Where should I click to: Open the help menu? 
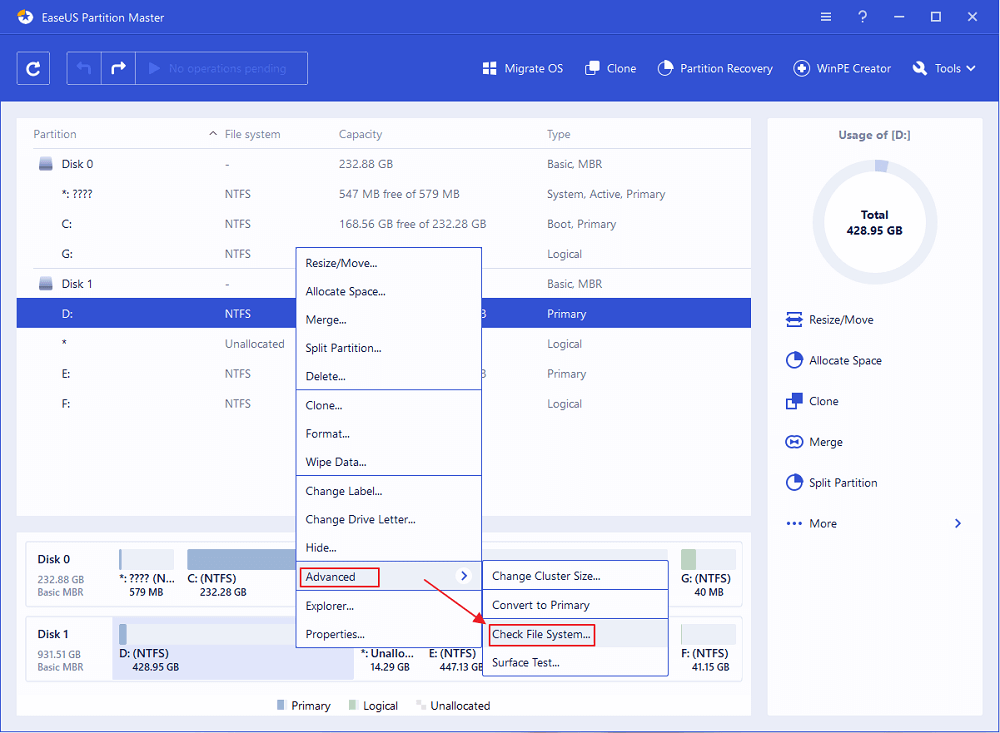coord(862,16)
